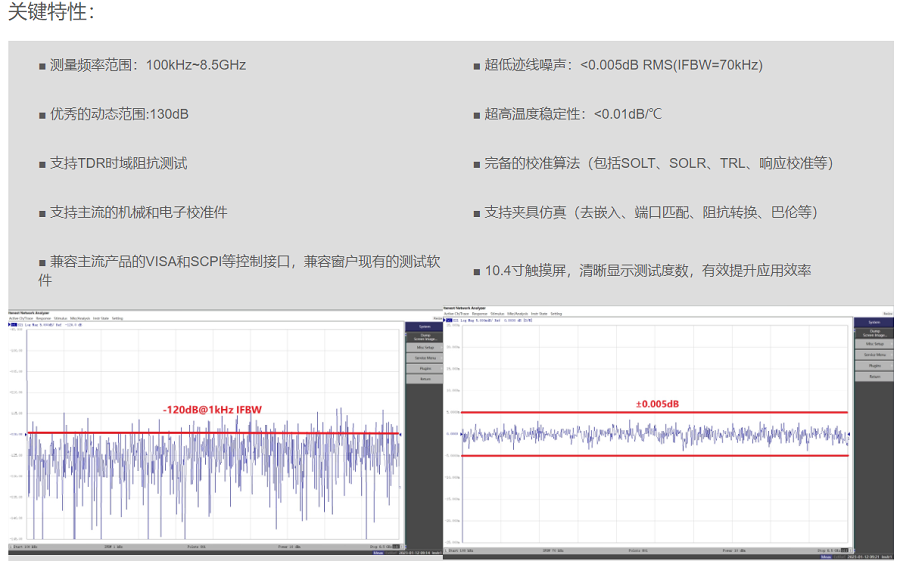Click System header in right softkey panel

pyautogui.click(x=874, y=322)
